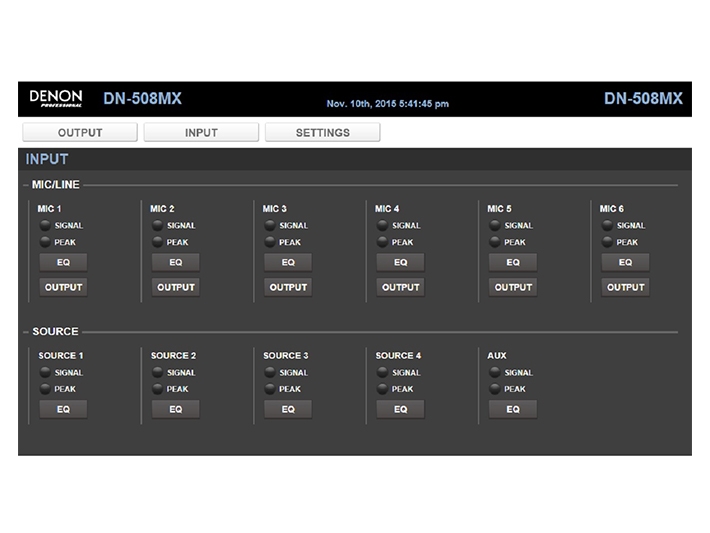This screenshot has width=710, height=533.
Task: Click SOURCE 3 PEAK indicator LED
Action: tap(270, 389)
